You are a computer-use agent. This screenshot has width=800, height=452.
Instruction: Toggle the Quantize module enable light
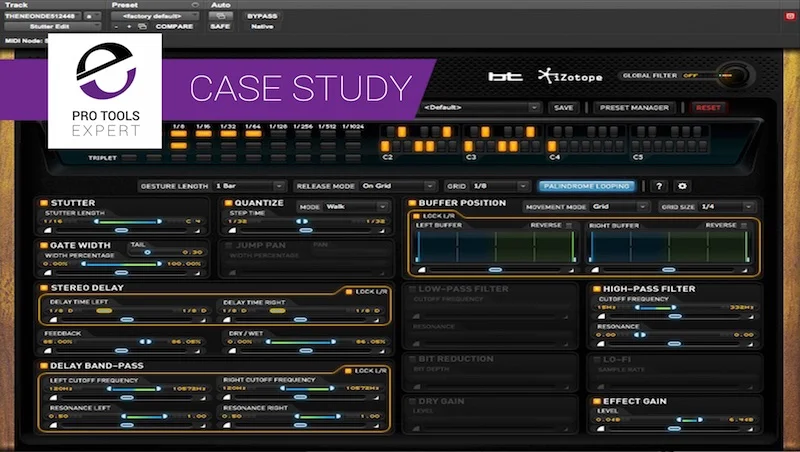pos(228,203)
